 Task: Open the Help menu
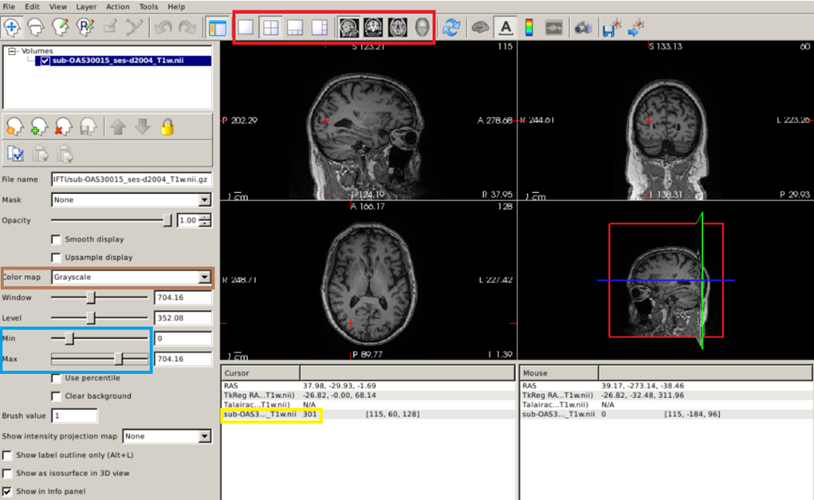(177, 7)
